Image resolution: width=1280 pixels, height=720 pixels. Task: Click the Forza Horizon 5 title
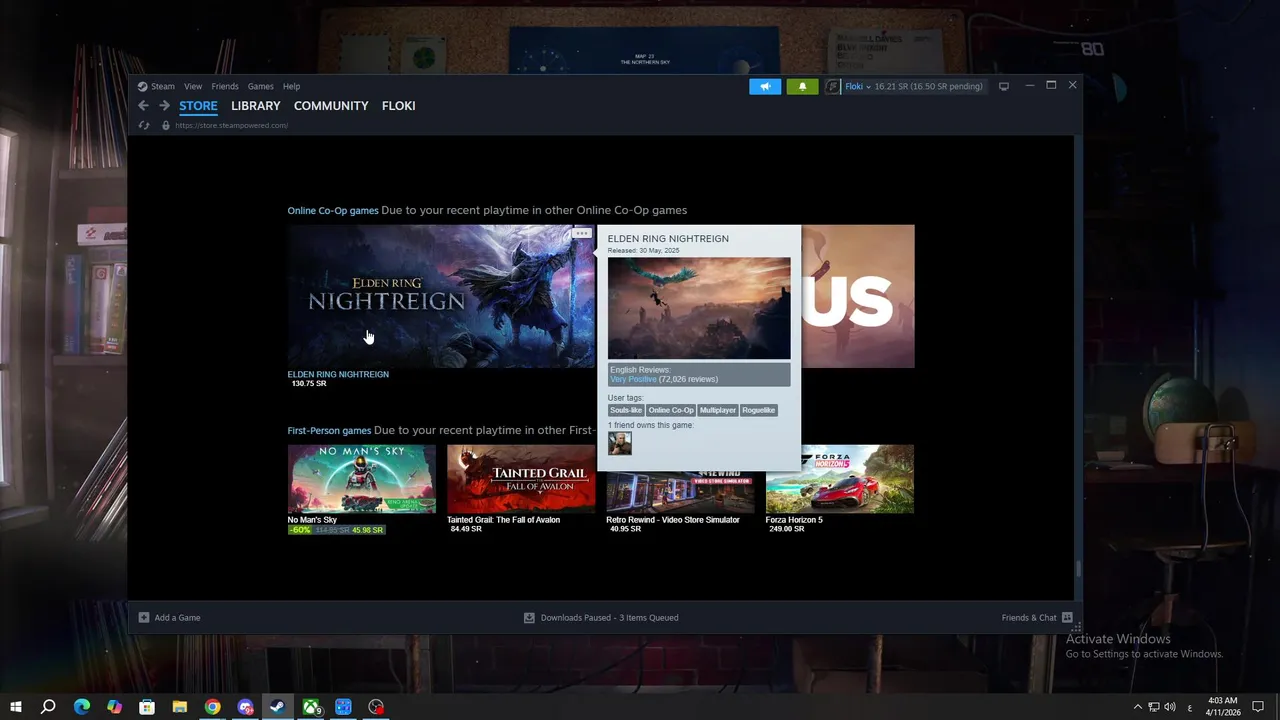coord(794,519)
